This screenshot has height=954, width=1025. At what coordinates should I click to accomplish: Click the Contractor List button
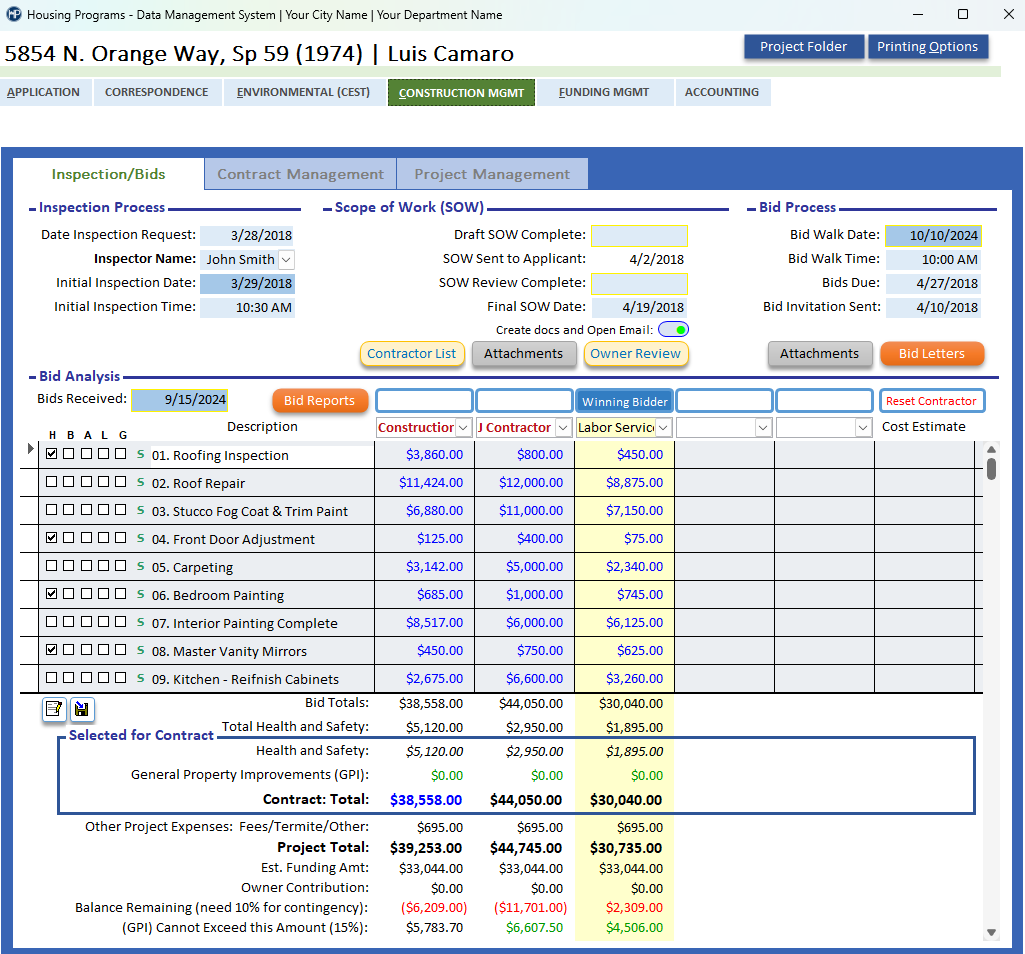(412, 354)
